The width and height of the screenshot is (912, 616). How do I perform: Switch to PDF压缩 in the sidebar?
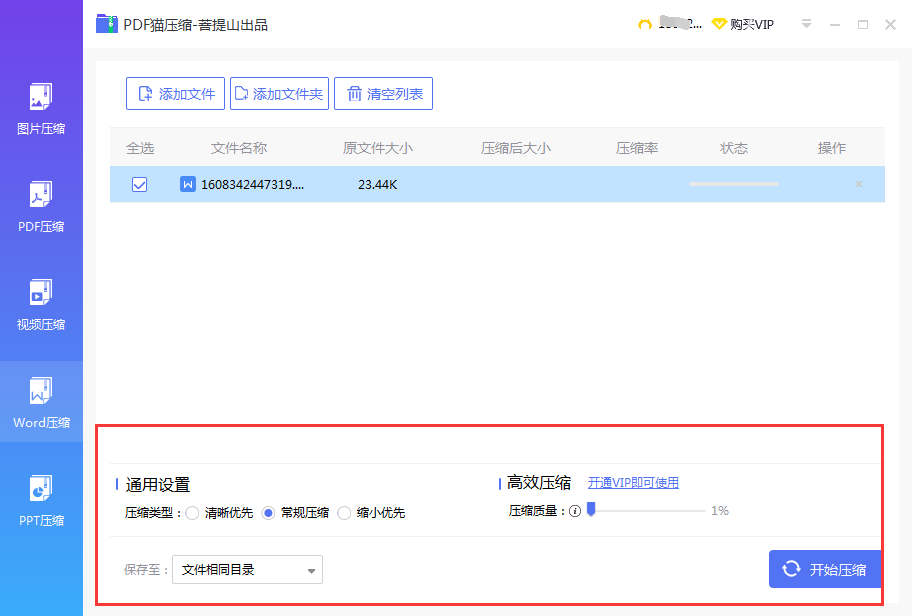(41, 206)
